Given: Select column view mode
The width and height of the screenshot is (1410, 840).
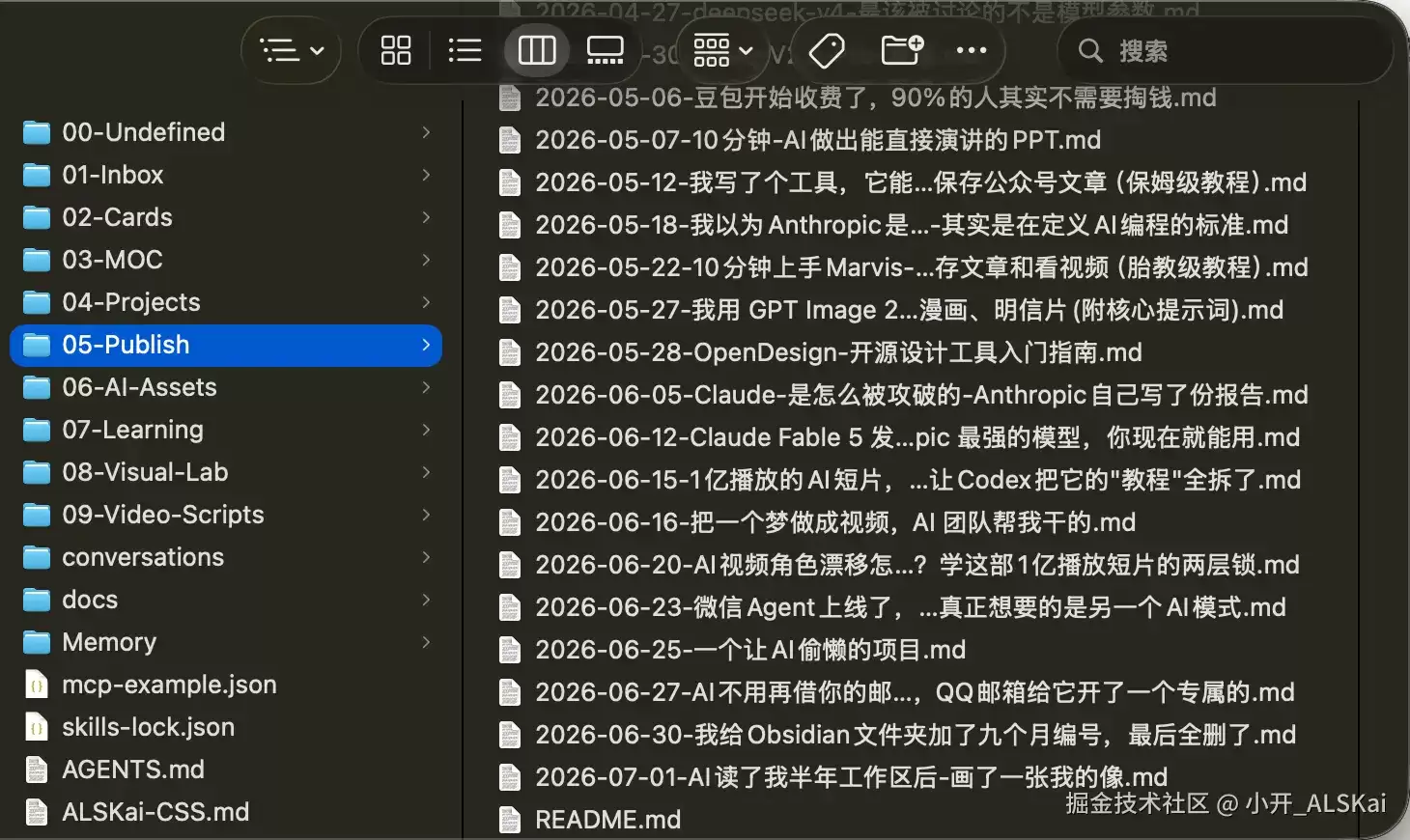Looking at the screenshot, I should pos(537,50).
